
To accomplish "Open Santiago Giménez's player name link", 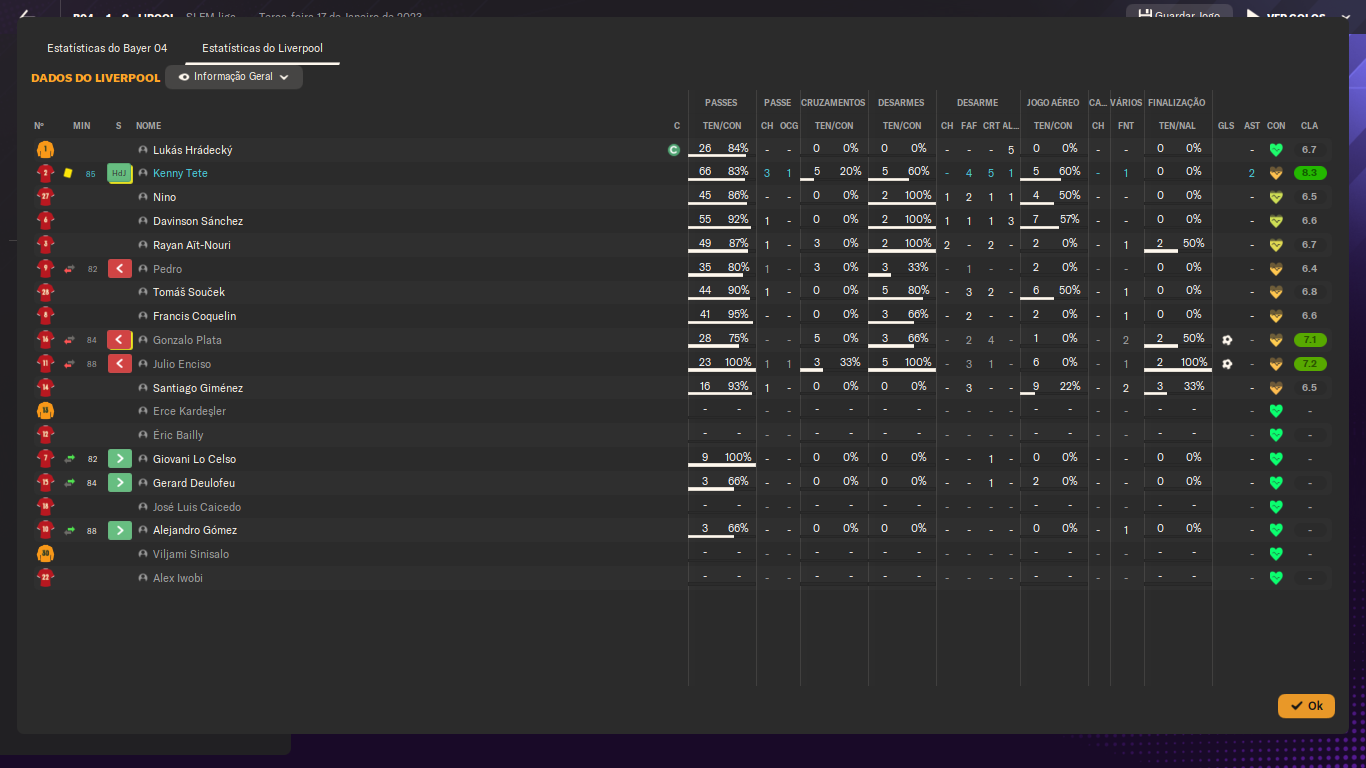I will [198, 388].
